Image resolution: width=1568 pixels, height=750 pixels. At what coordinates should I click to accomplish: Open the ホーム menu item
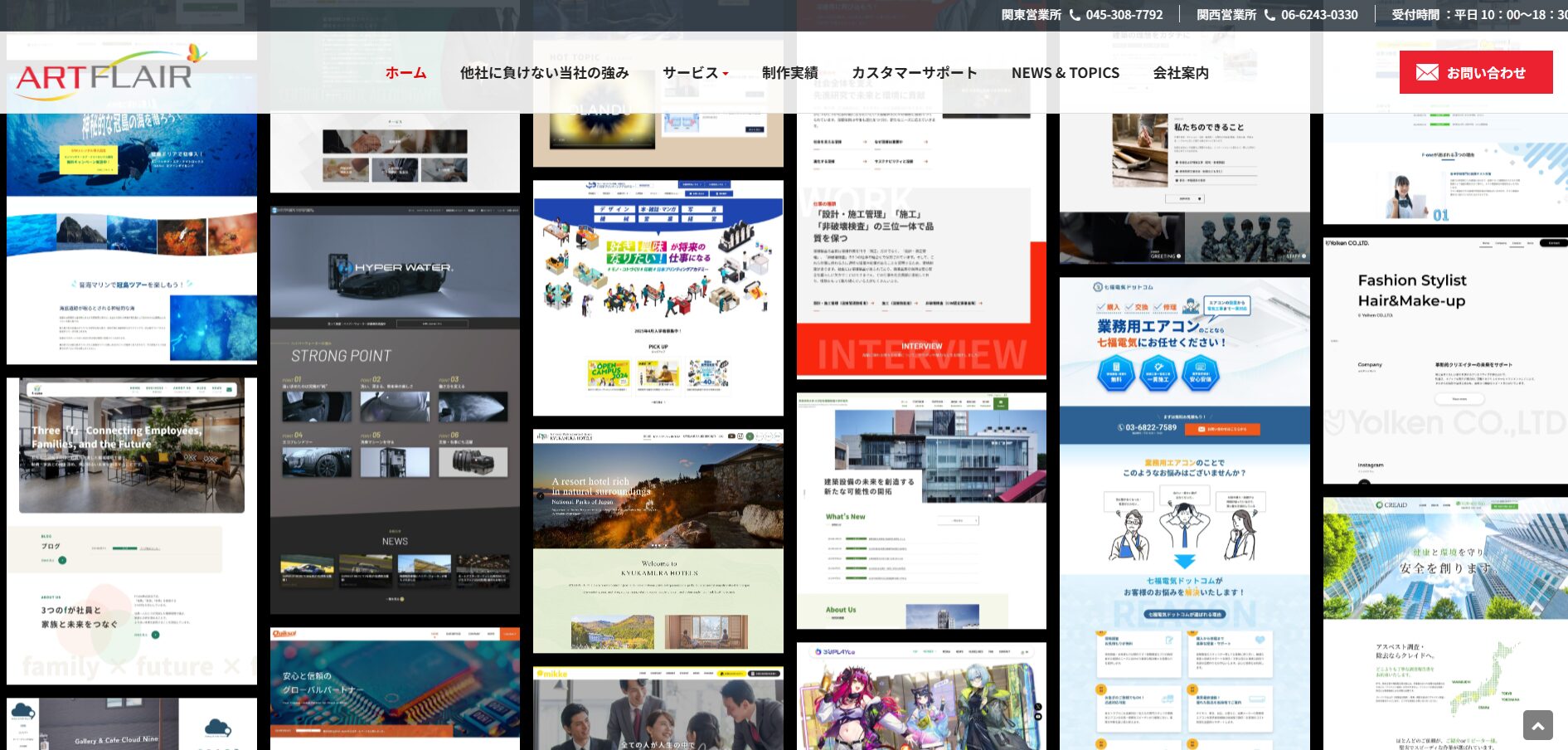pos(405,73)
